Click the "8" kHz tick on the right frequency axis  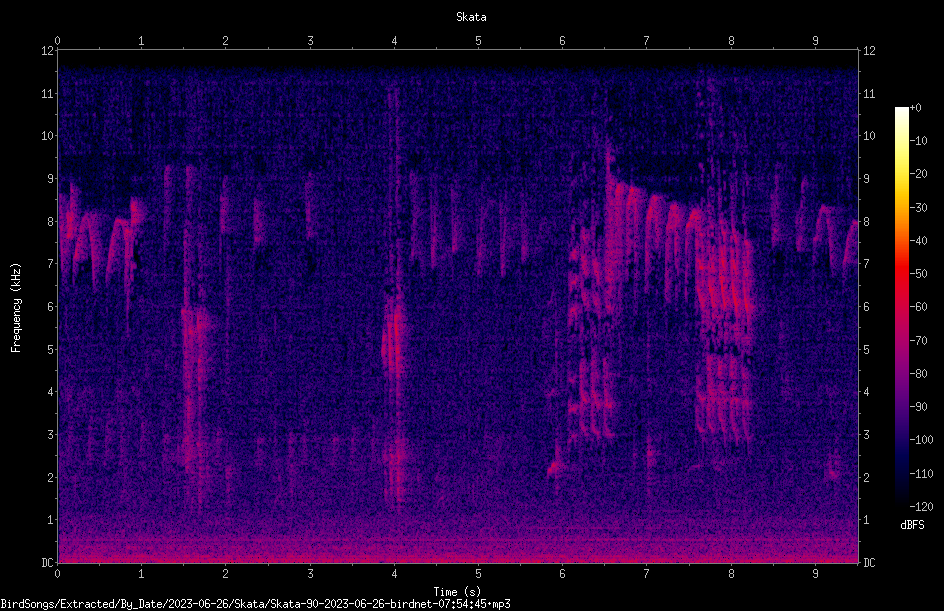pyautogui.click(x=866, y=222)
